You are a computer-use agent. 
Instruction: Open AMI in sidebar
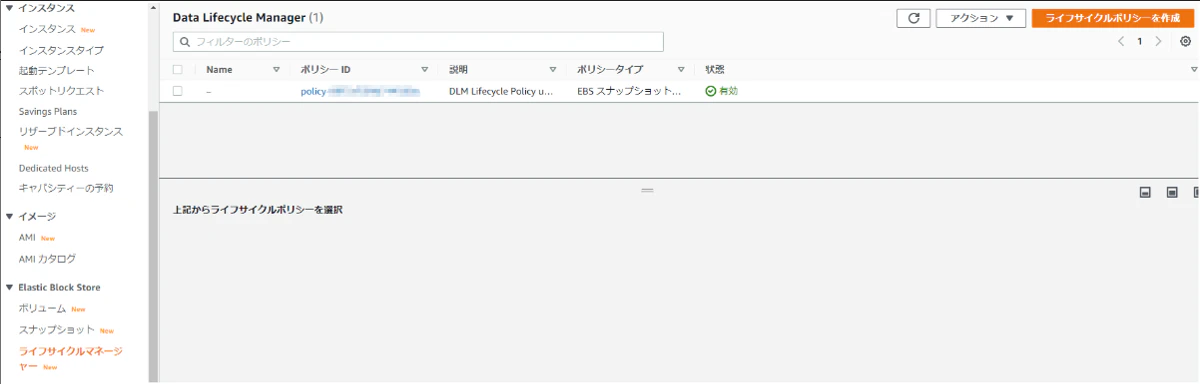point(28,238)
